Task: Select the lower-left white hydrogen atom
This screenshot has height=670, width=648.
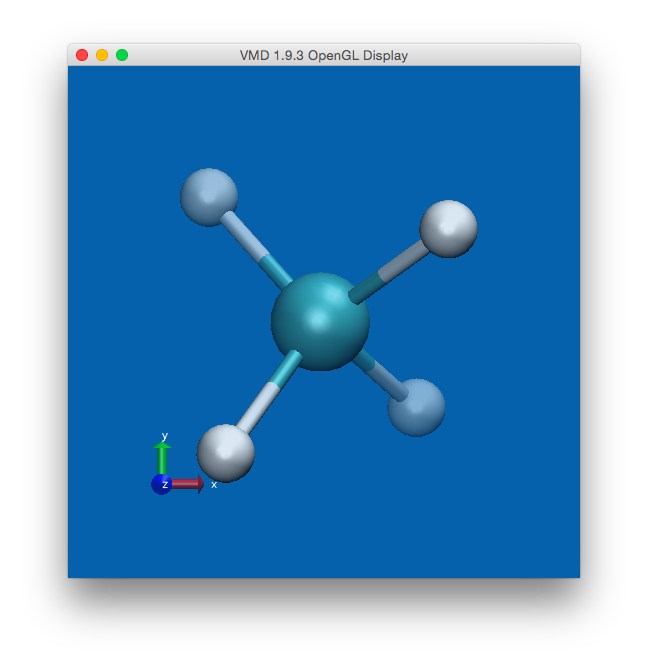Action: [x=226, y=453]
